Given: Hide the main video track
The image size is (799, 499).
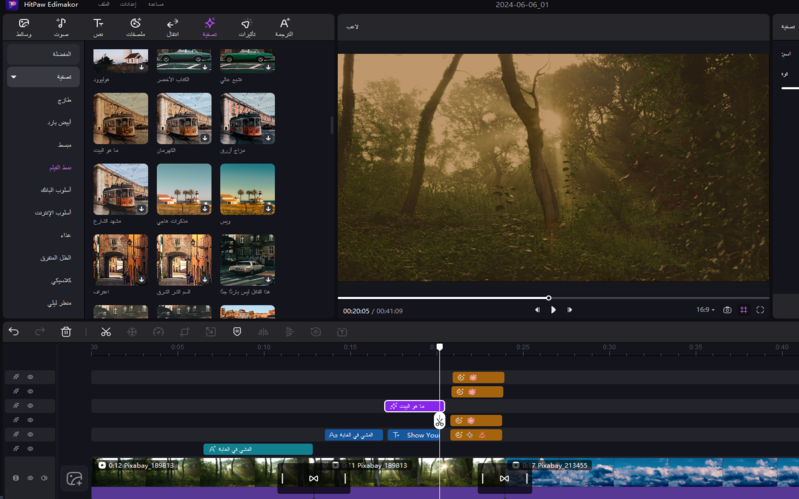Looking at the screenshot, I should [x=30, y=478].
